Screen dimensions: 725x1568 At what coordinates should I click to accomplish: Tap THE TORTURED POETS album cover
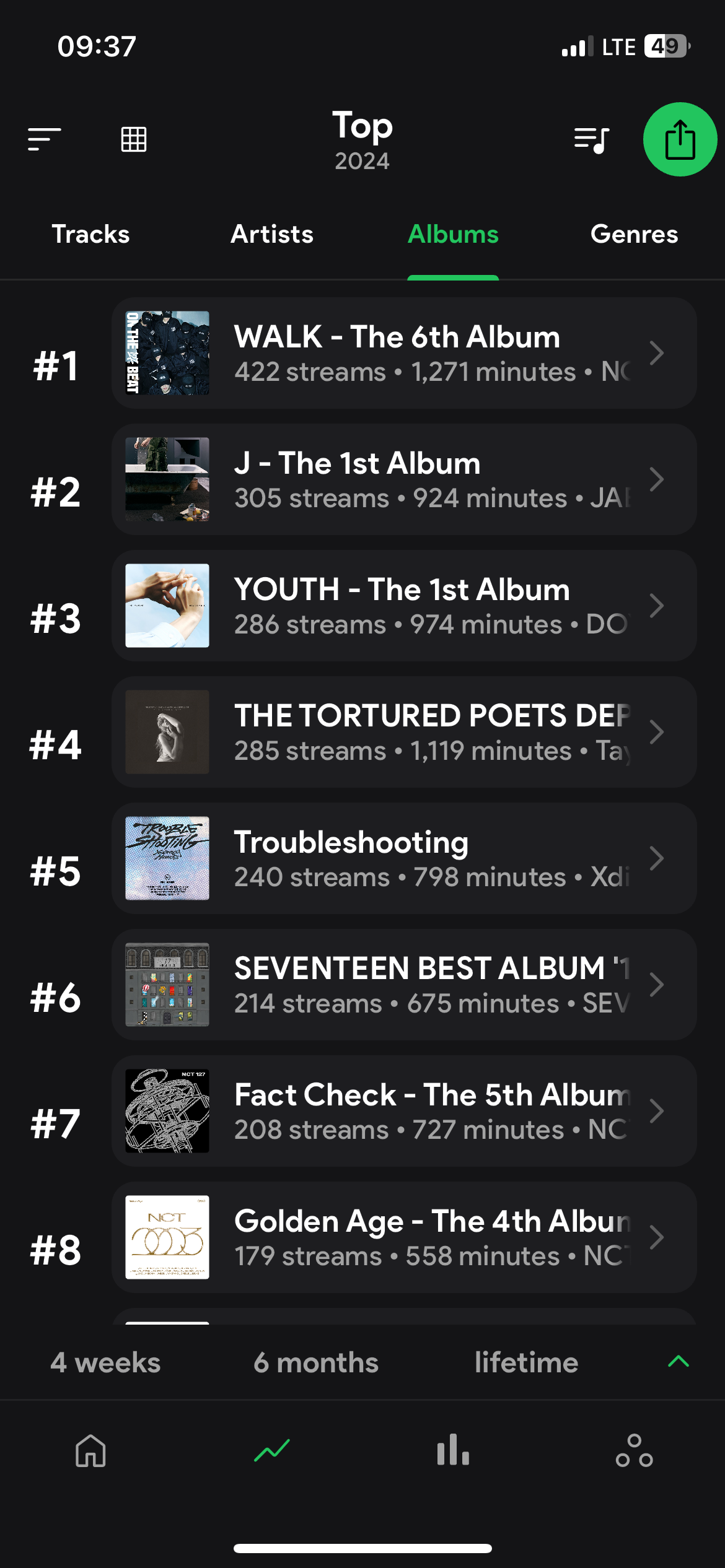[167, 732]
